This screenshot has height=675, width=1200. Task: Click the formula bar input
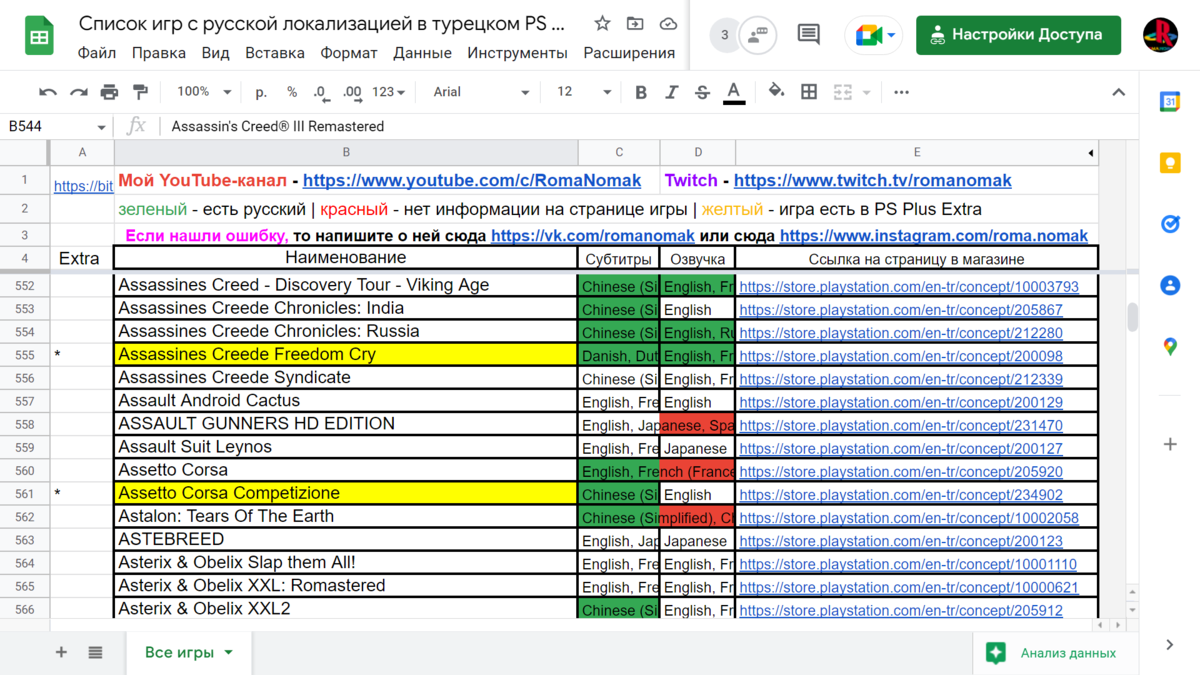click(650, 127)
